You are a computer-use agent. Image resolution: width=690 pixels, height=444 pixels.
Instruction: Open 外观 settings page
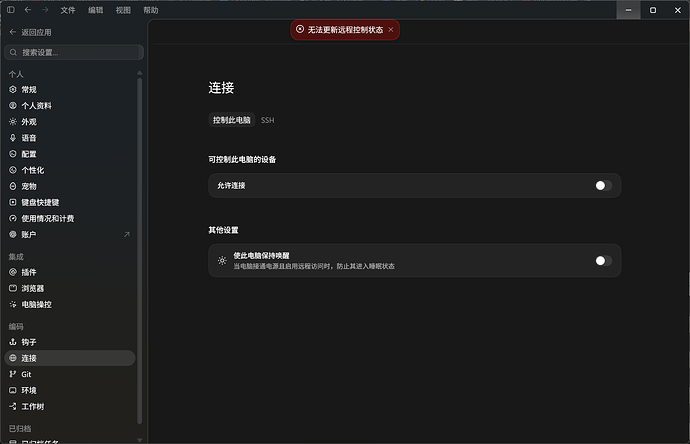[70, 121]
